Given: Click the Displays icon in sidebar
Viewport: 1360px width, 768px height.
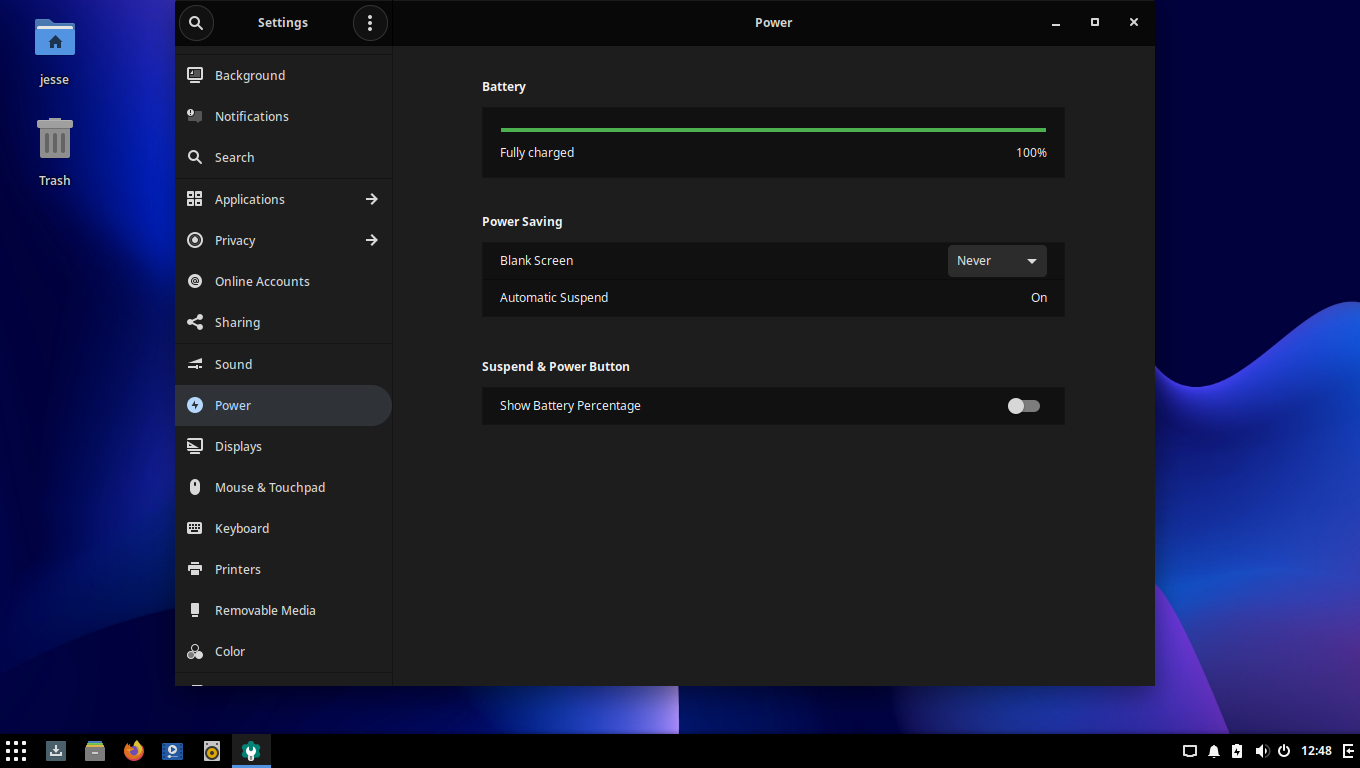Looking at the screenshot, I should pyautogui.click(x=195, y=446).
